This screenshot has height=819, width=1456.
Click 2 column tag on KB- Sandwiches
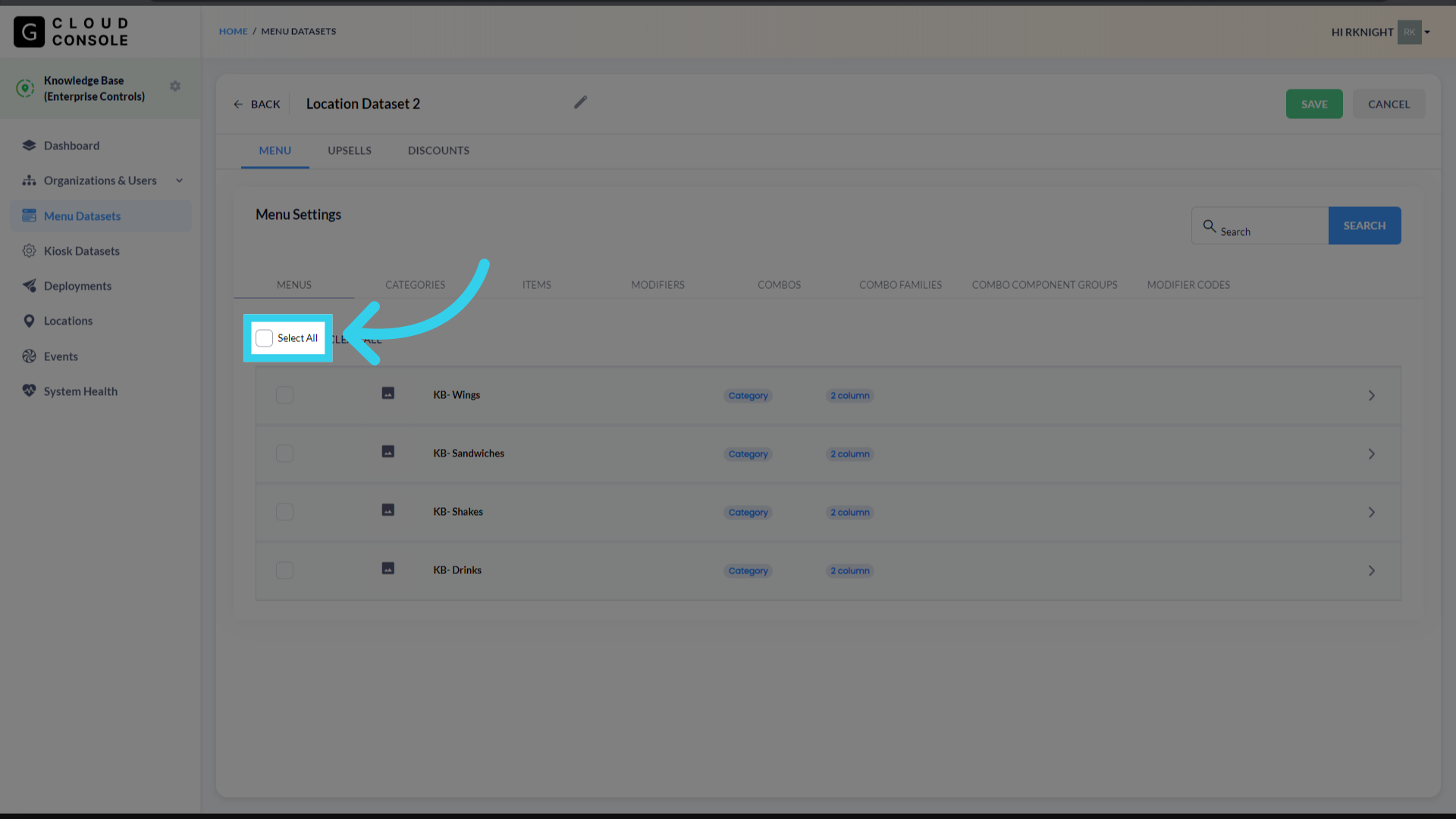point(849,454)
